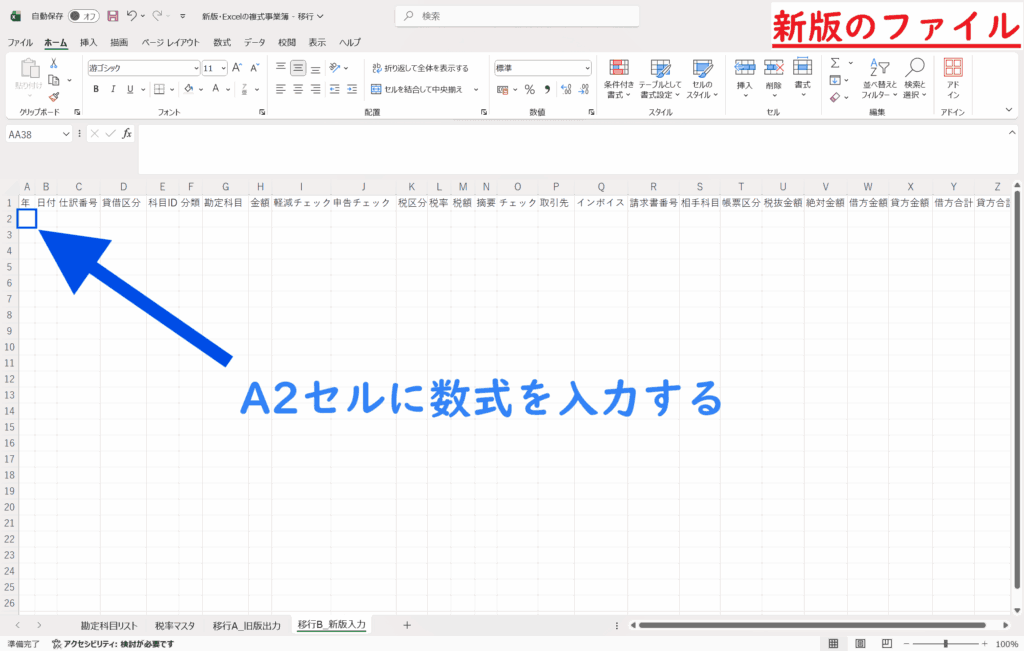Viewport: 1024px width, 651px height.
Task: Switch to the 税率マスタ sheet tab
Action: click(x=176, y=625)
